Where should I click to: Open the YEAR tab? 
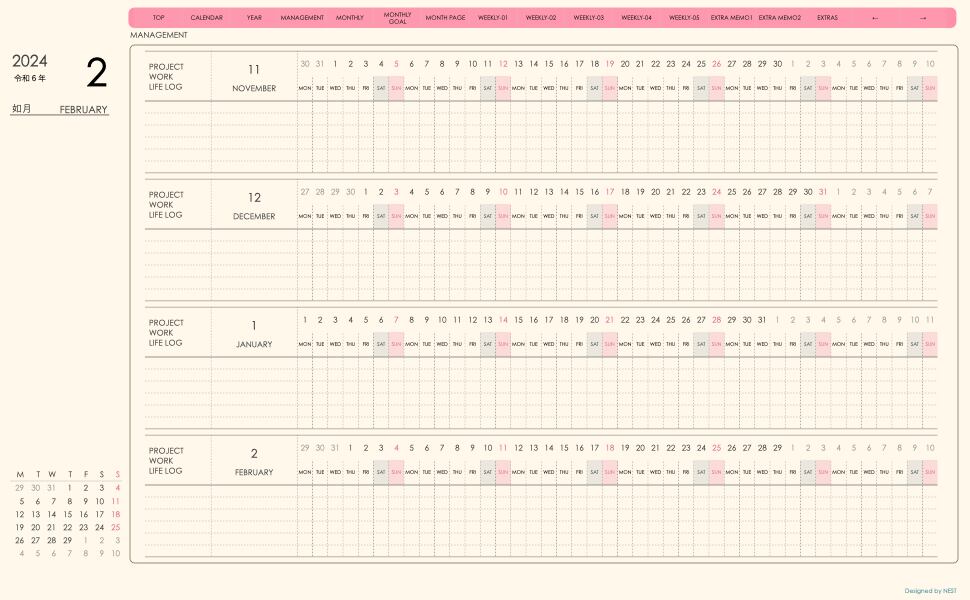(254, 18)
